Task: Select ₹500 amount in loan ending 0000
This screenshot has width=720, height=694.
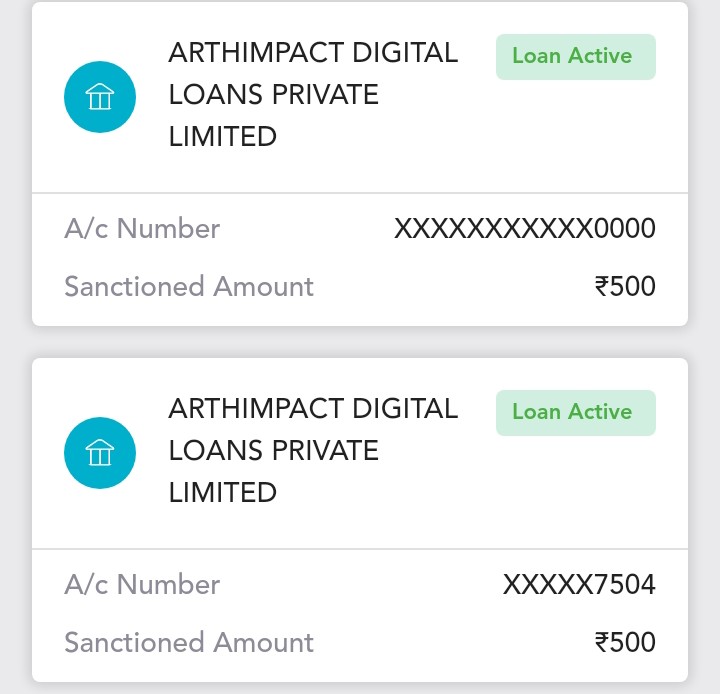Action: [625, 287]
